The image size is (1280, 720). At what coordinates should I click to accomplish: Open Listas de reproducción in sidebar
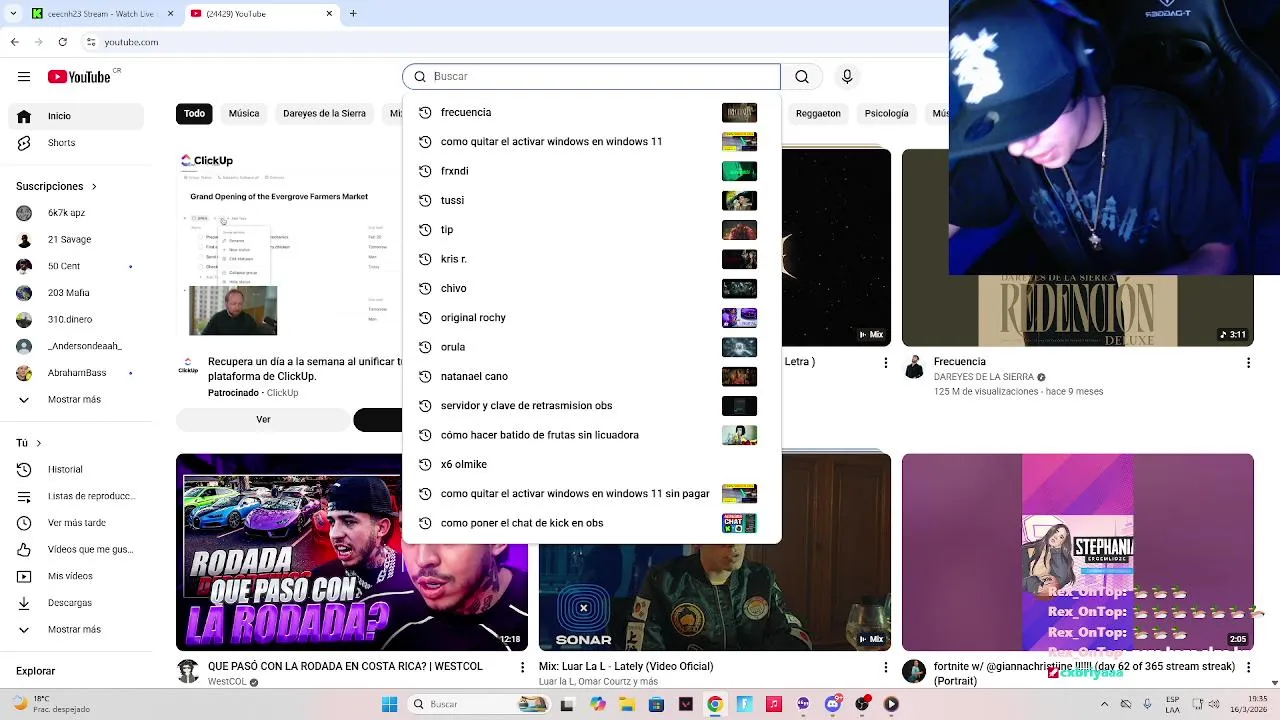pyautogui.click(x=76, y=496)
